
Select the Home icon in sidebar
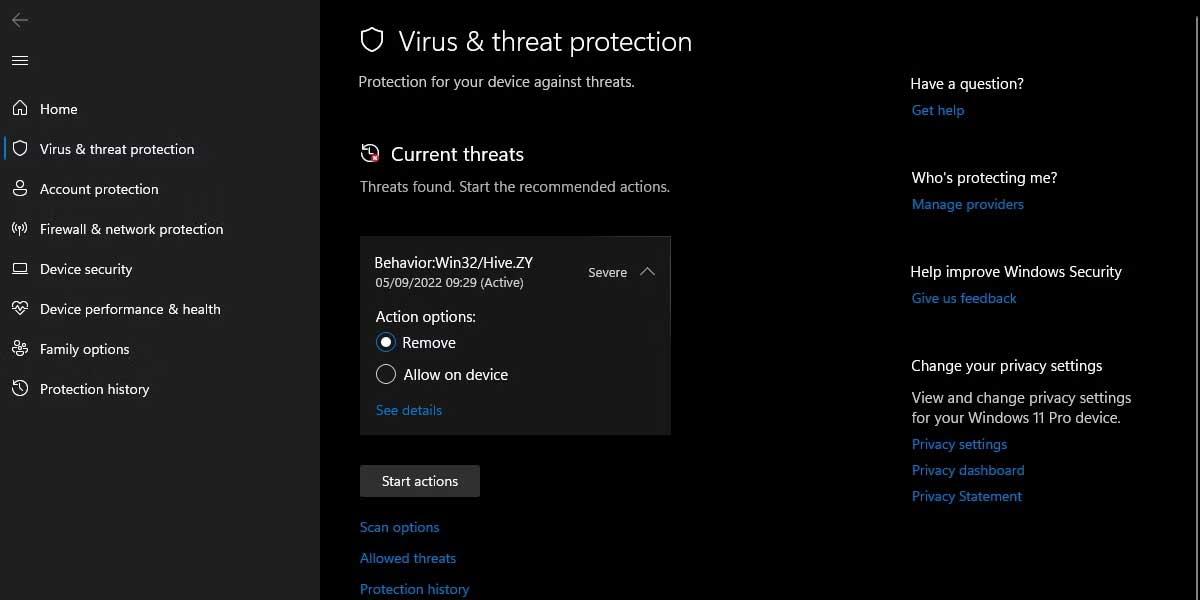point(21,108)
